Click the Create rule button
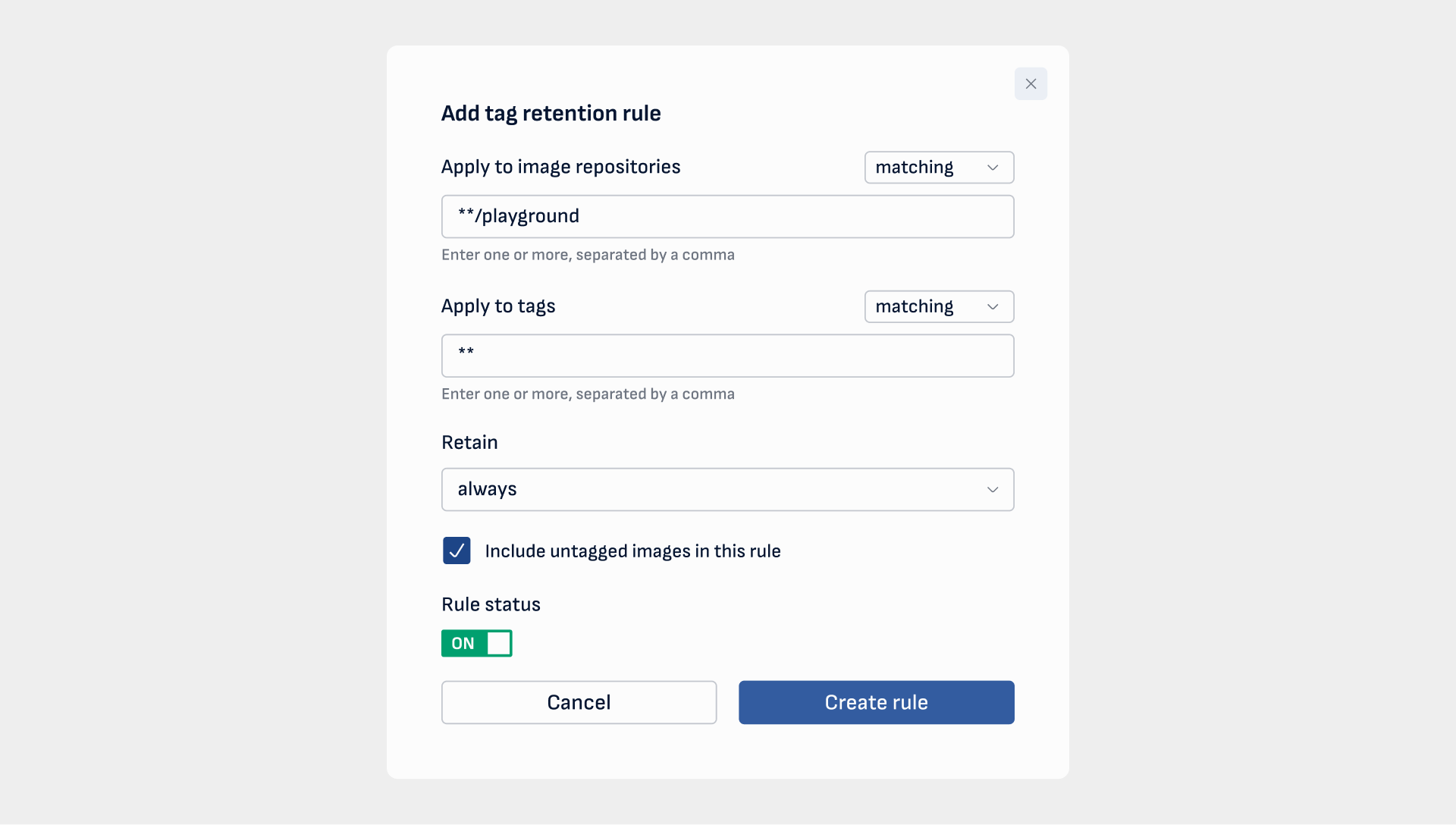Image resolution: width=1456 pixels, height=825 pixels. 876,702
